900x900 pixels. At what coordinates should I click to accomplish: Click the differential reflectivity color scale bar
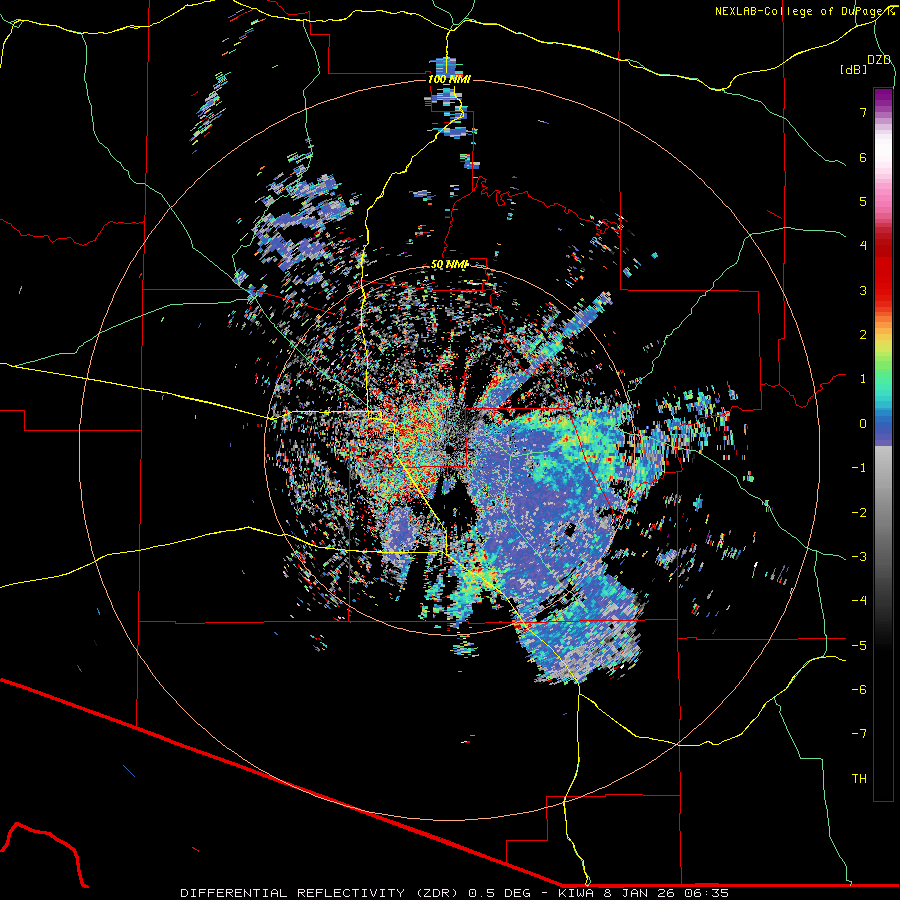tap(883, 444)
